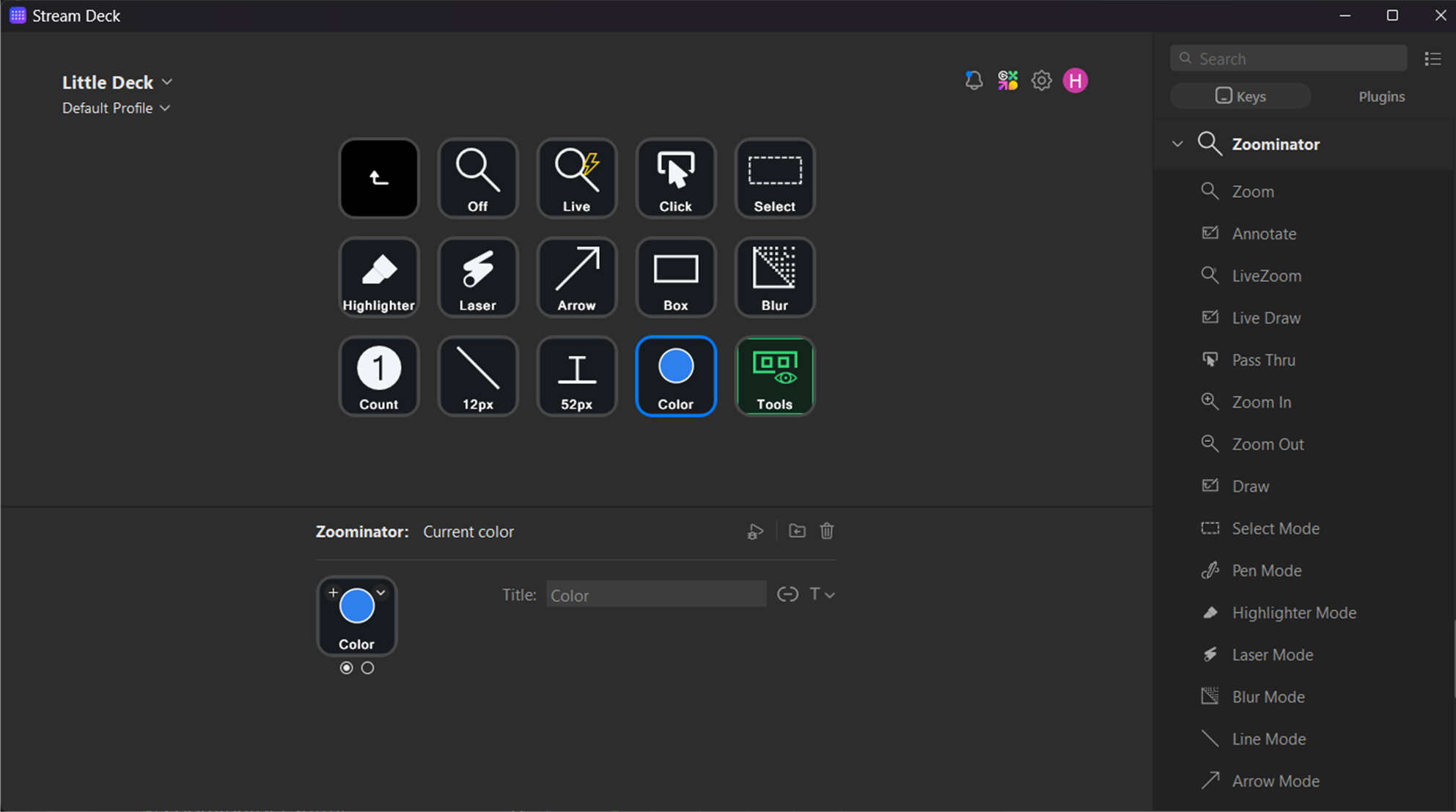Viewport: 1456px width, 812px height.
Task: Collapse the Zoominator plugin group
Action: (1177, 144)
